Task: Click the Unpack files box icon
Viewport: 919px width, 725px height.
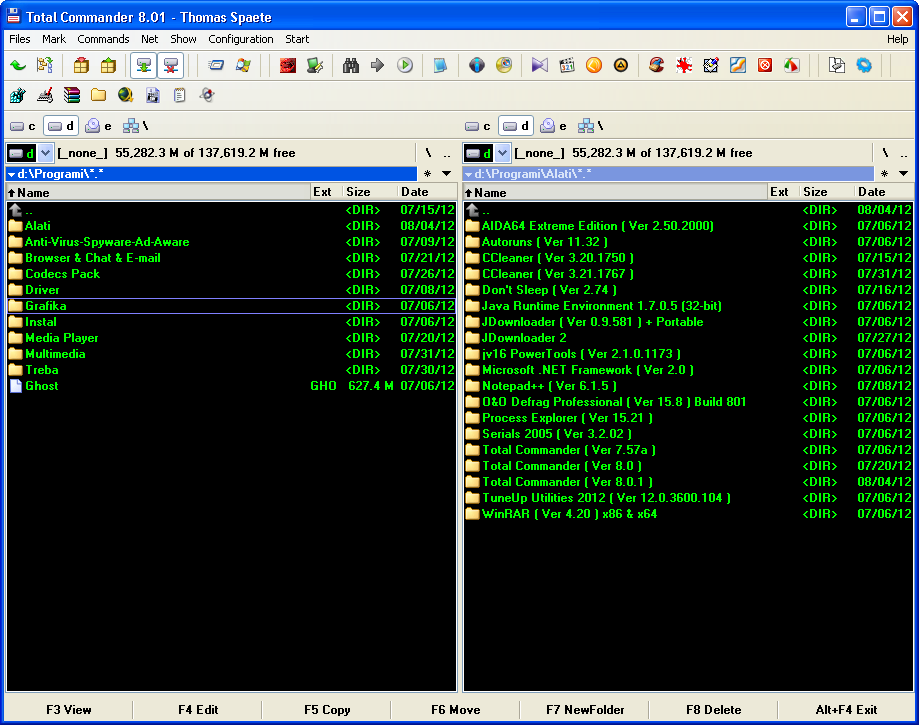Action: (108, 65)
